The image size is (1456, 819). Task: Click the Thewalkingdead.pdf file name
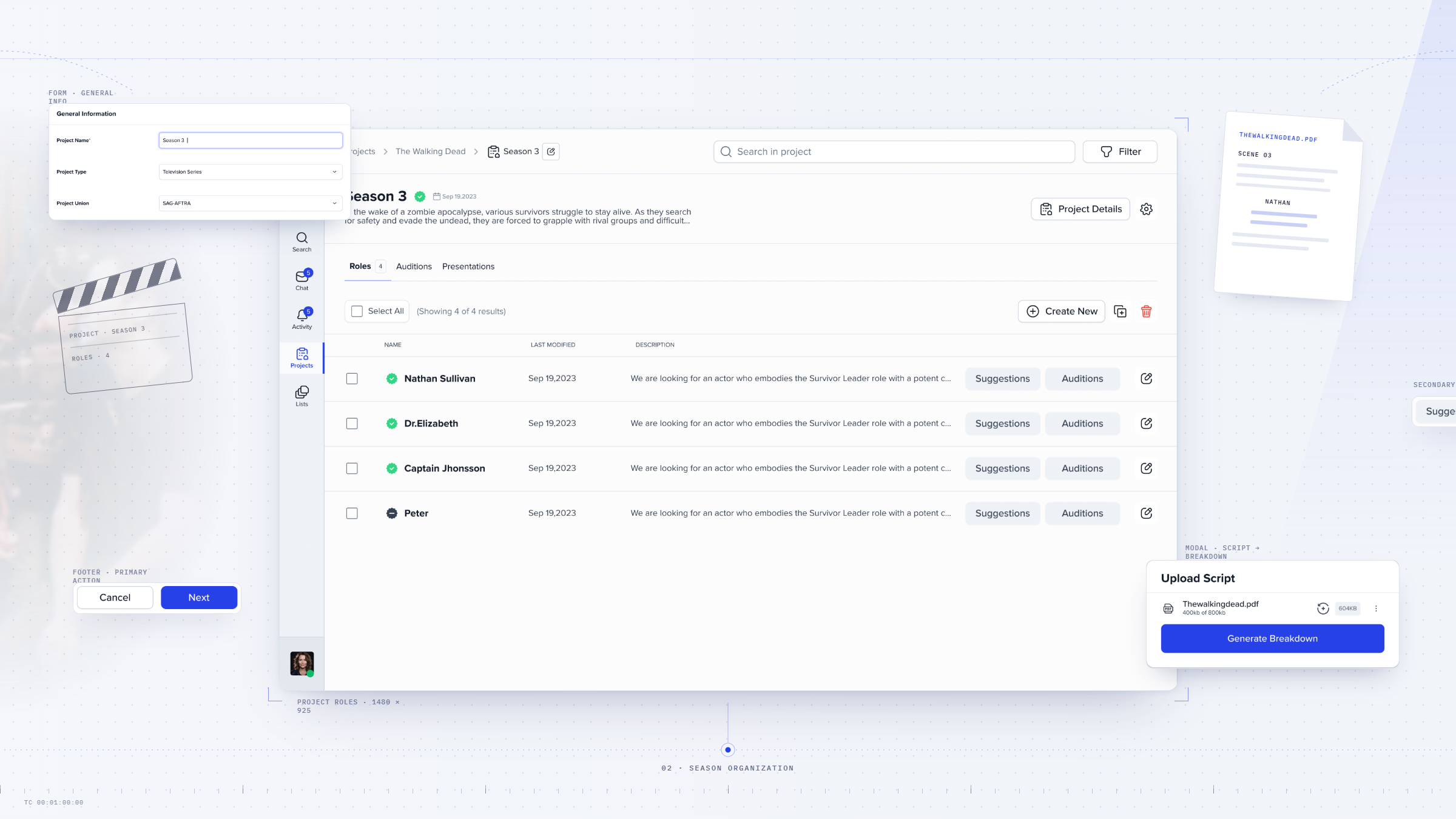coord(1220,604)
